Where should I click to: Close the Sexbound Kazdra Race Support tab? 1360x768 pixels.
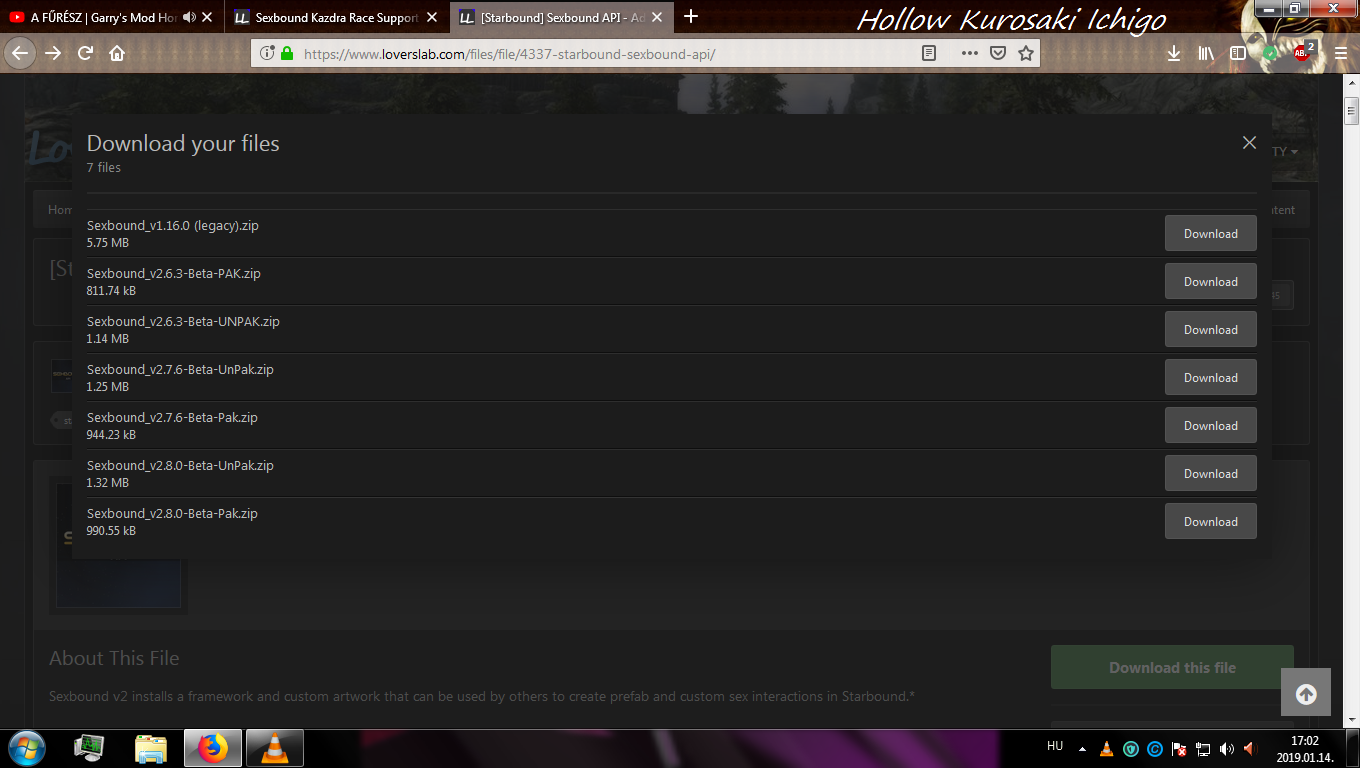[432, 17]
